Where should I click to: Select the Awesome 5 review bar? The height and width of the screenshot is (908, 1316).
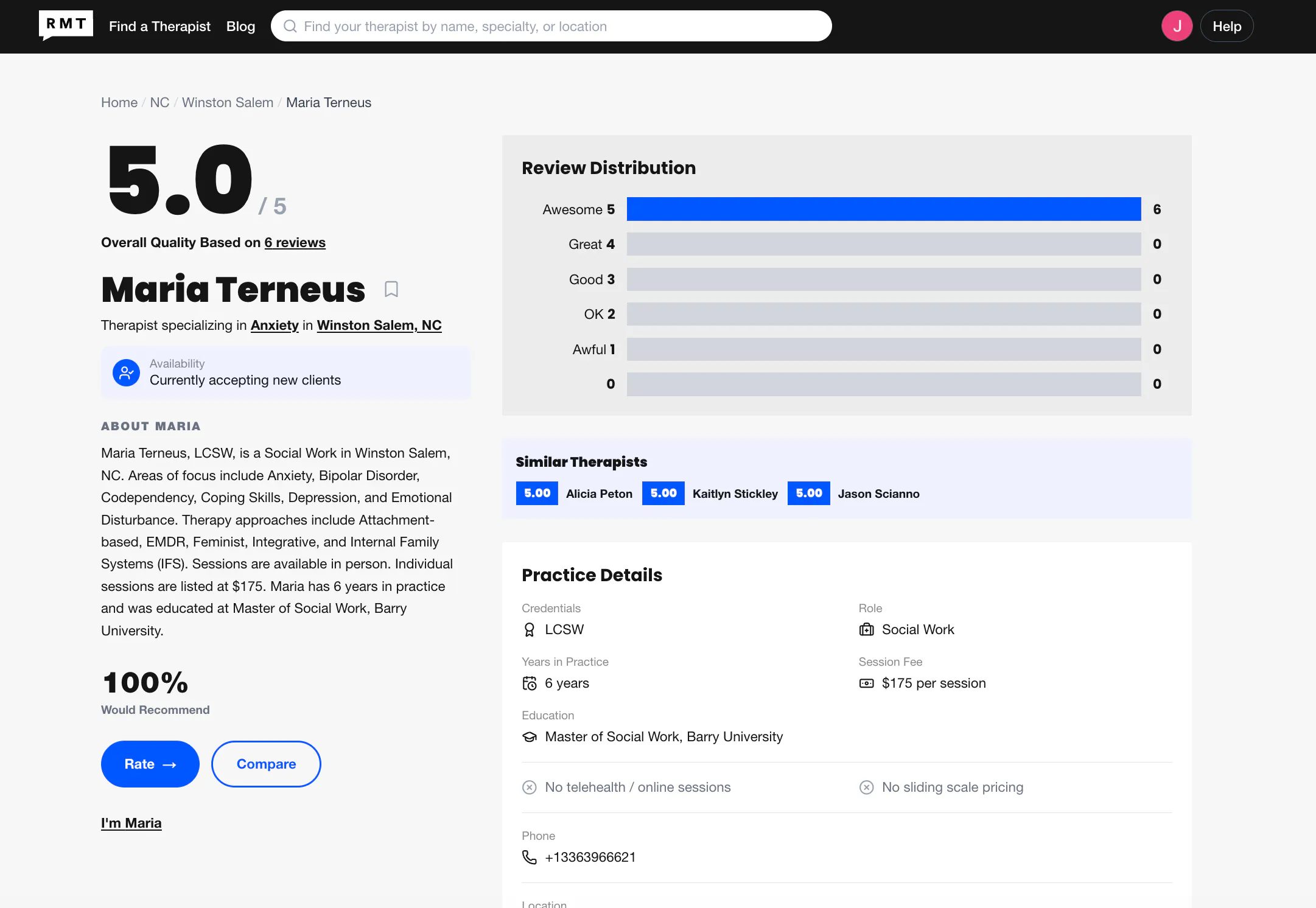(884, 209)
